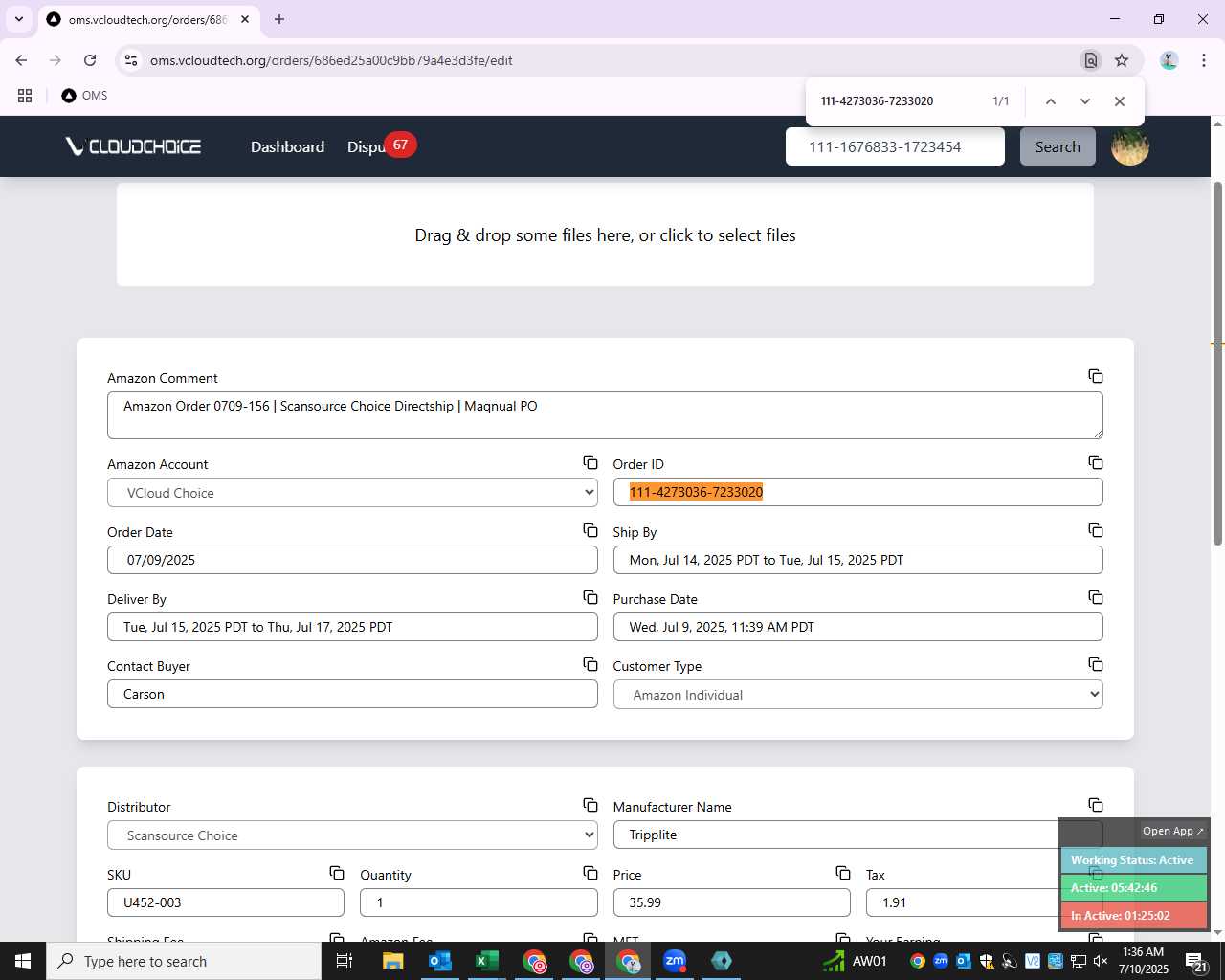Viewport: 1225px width, 980px height.
Task: Click the Order Date field
Action: click(352, 560)
